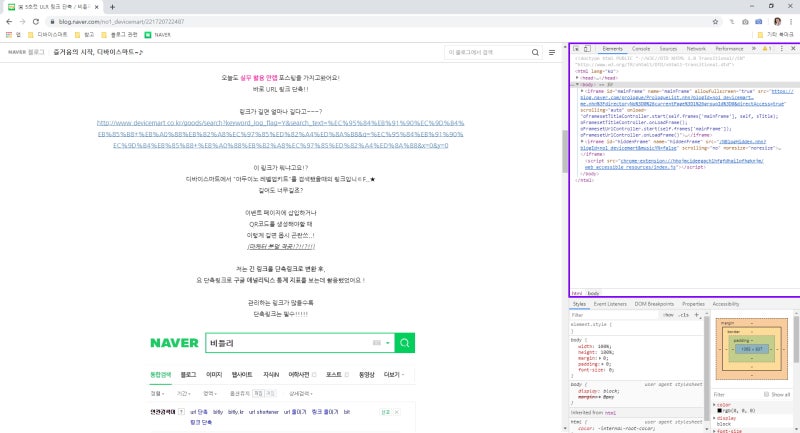Click the Styles pane vertical scrollbar
800x433 pixels.
[x=706, y=370]
